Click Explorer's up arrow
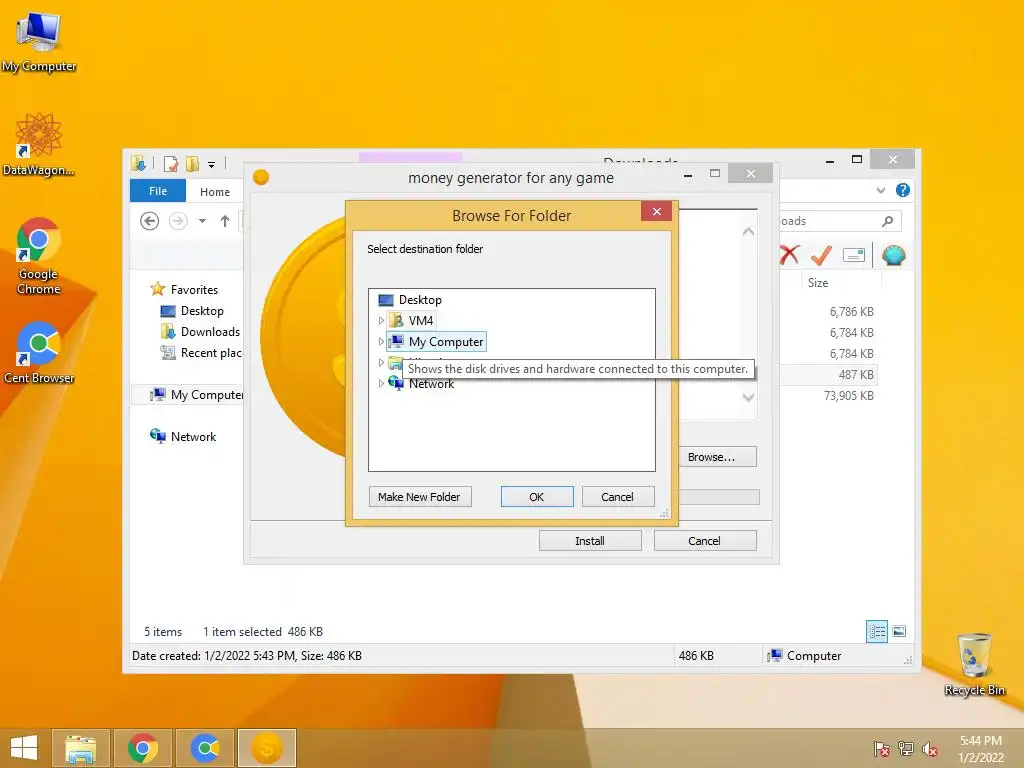 pyautogui.click(x=225, y=221)
